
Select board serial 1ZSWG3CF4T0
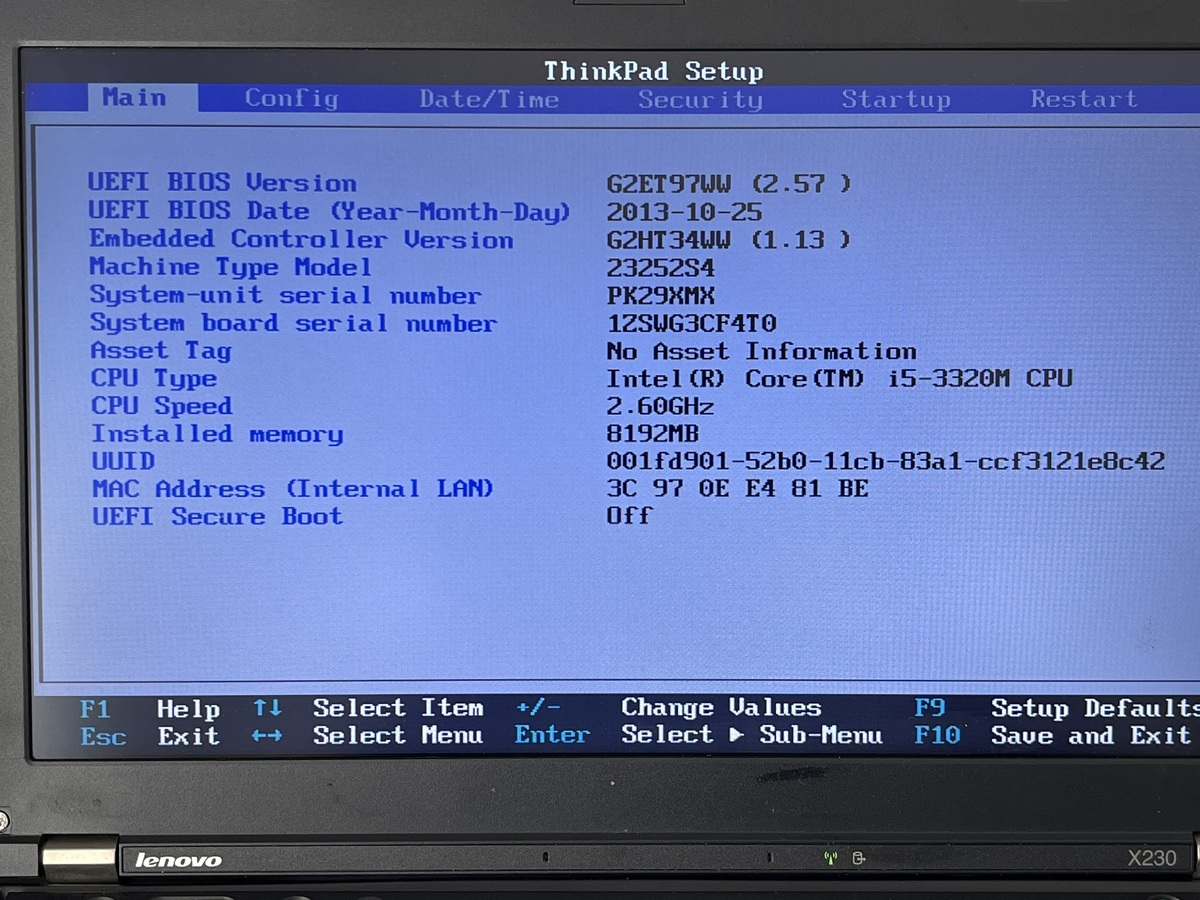pyautogui.click(x=691, y=324)
